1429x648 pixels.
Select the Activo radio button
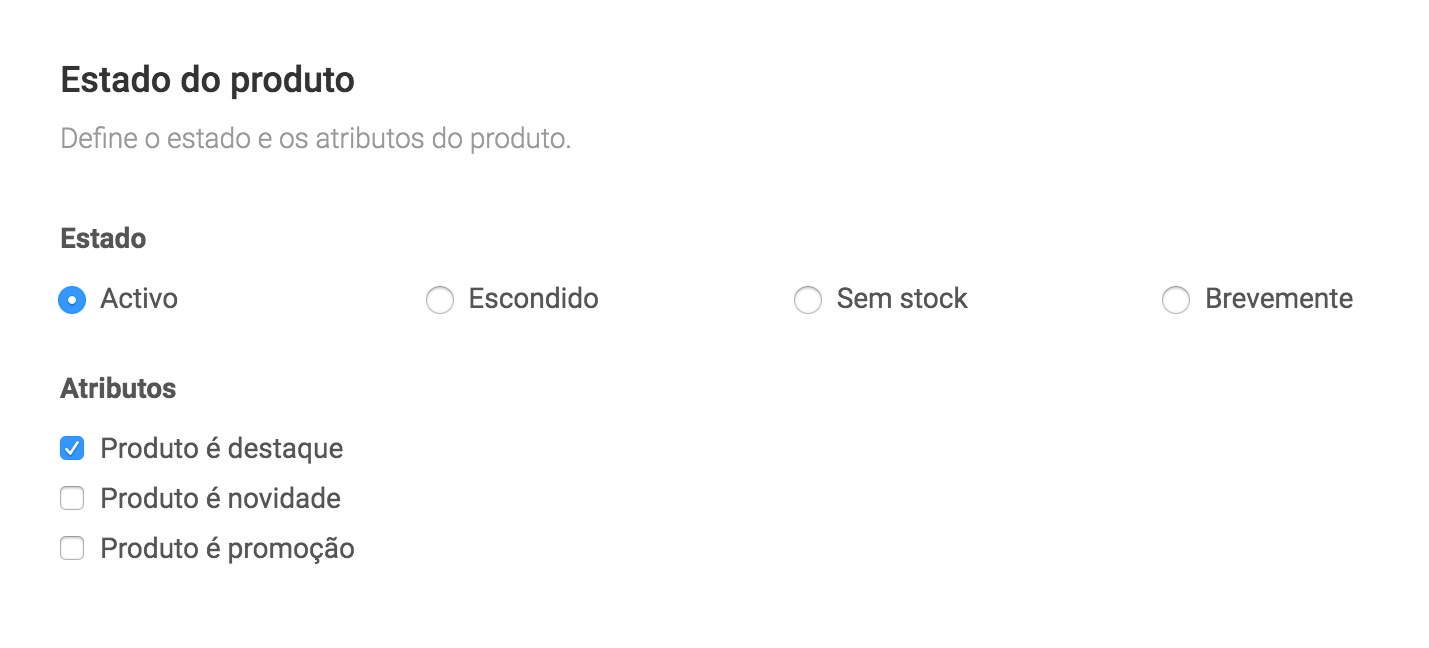tap(72, 299)
